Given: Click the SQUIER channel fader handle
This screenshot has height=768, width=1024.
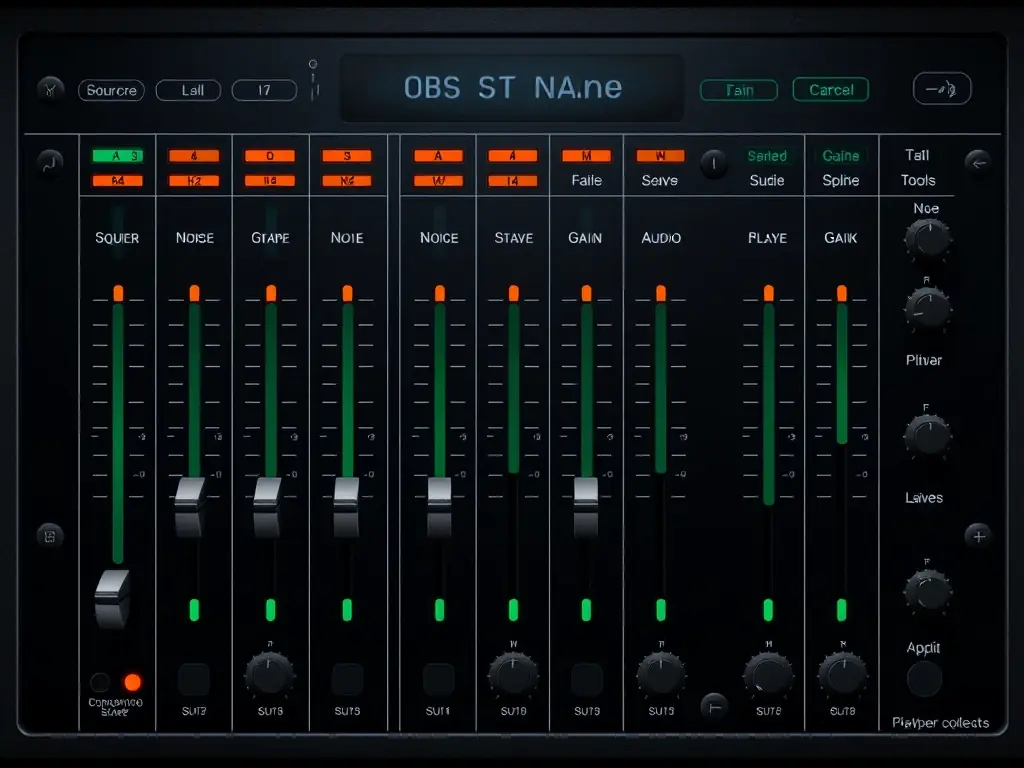Looking at the screenshot, I should coord(112,598).
